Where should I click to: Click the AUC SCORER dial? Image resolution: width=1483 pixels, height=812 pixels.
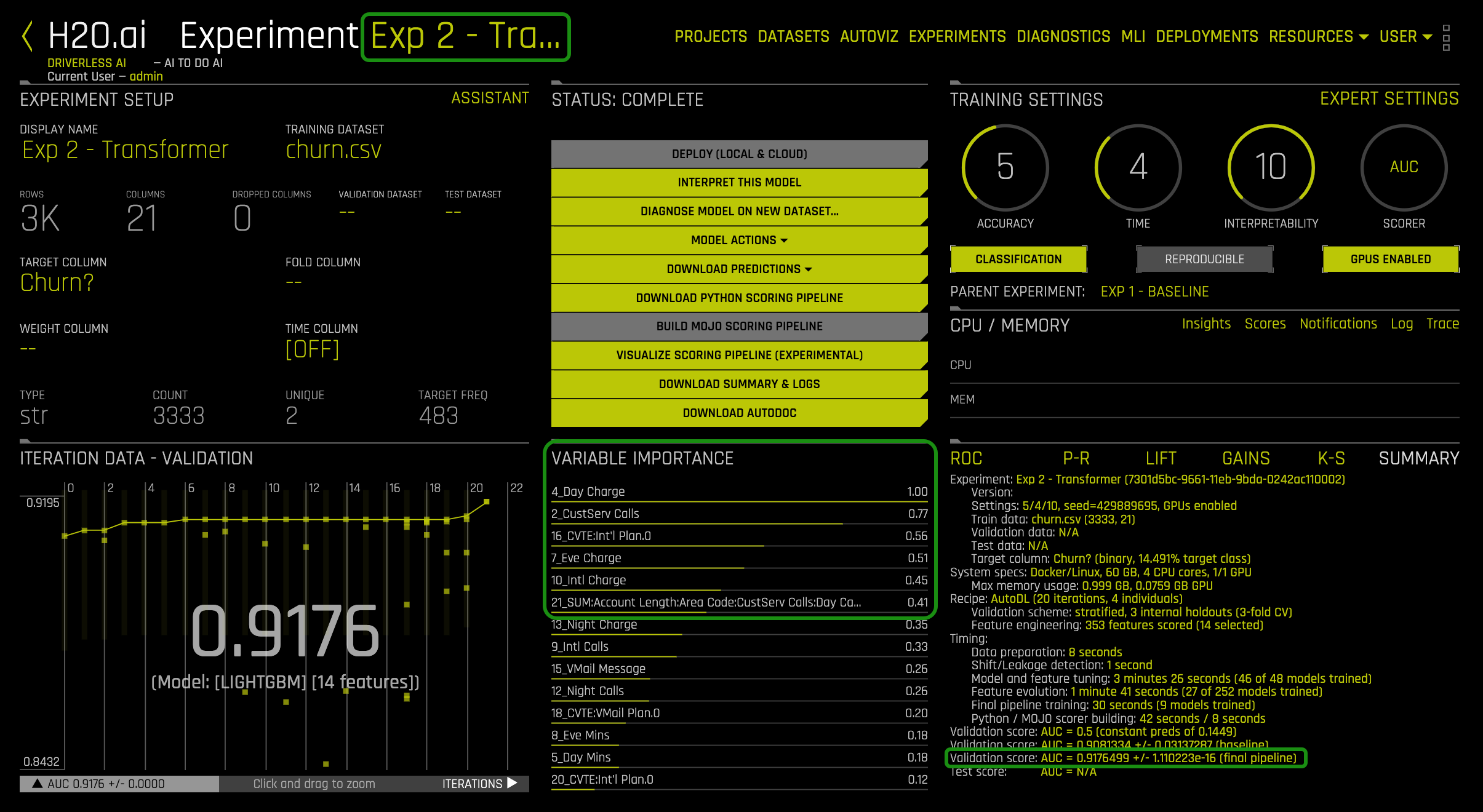[x=1404, y=167]
